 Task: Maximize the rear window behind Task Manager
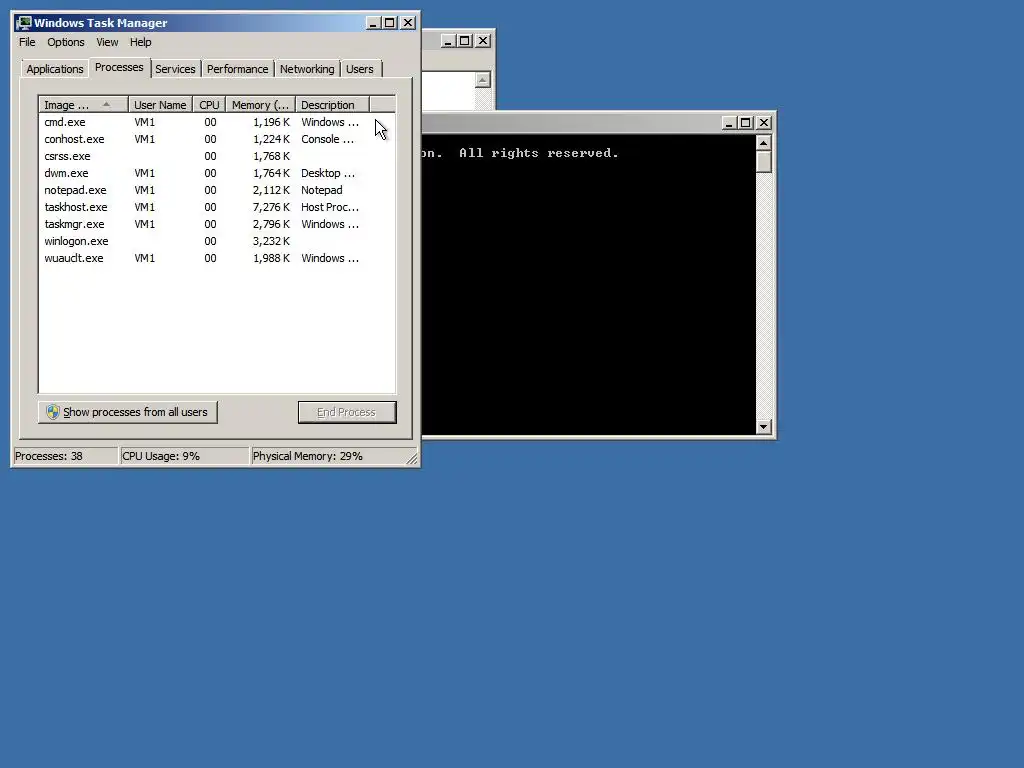point(465,40)
